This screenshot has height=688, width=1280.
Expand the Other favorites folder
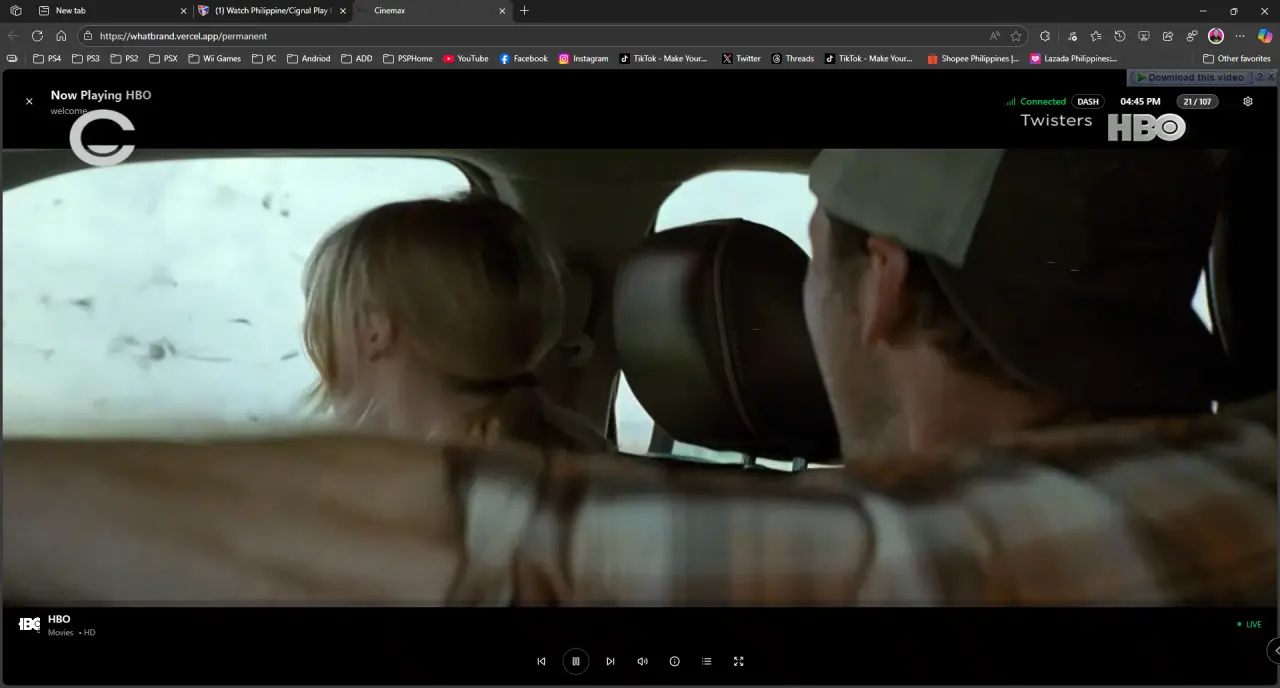tap(1237, 59)
